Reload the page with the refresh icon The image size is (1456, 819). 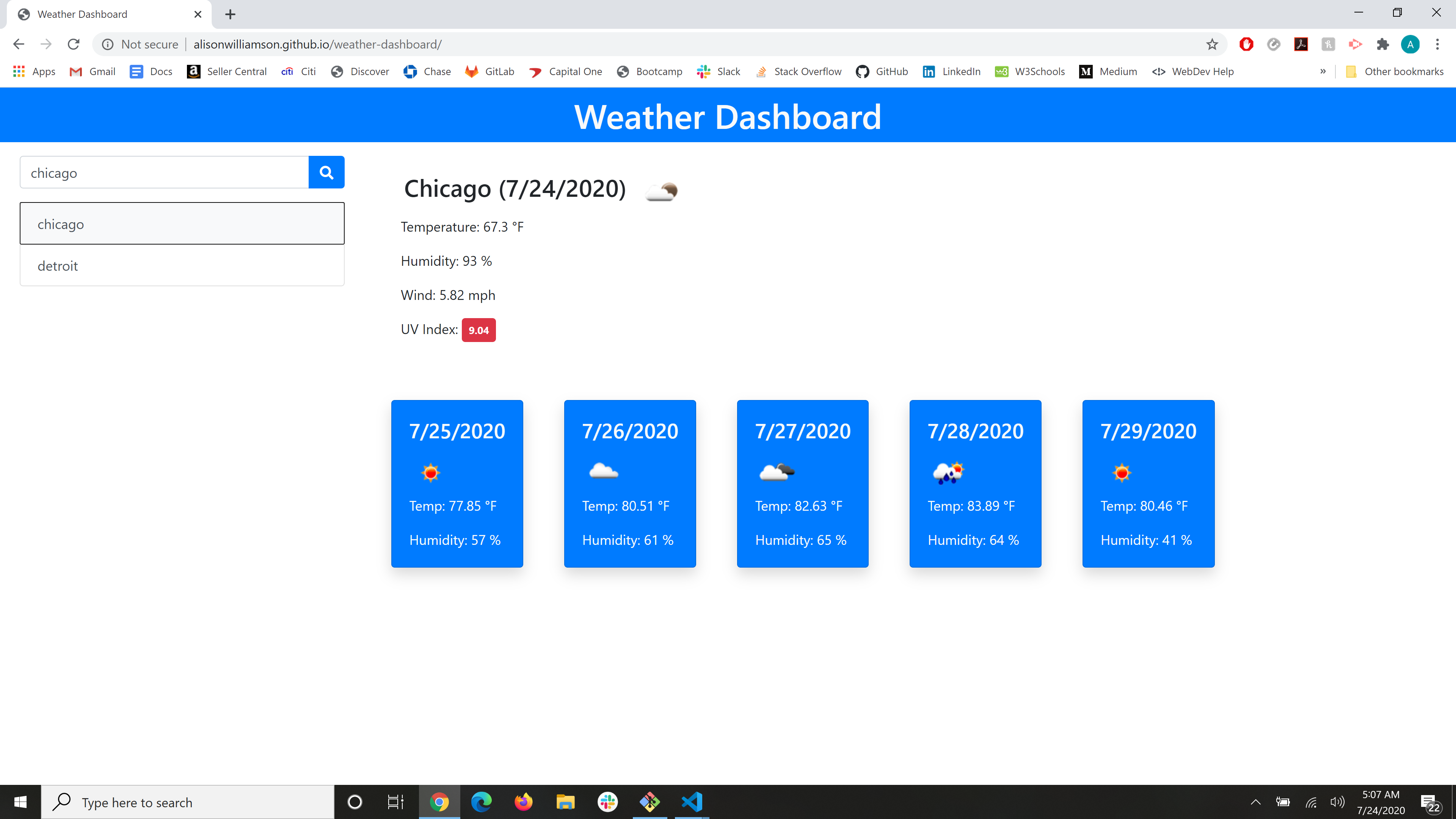74,44
